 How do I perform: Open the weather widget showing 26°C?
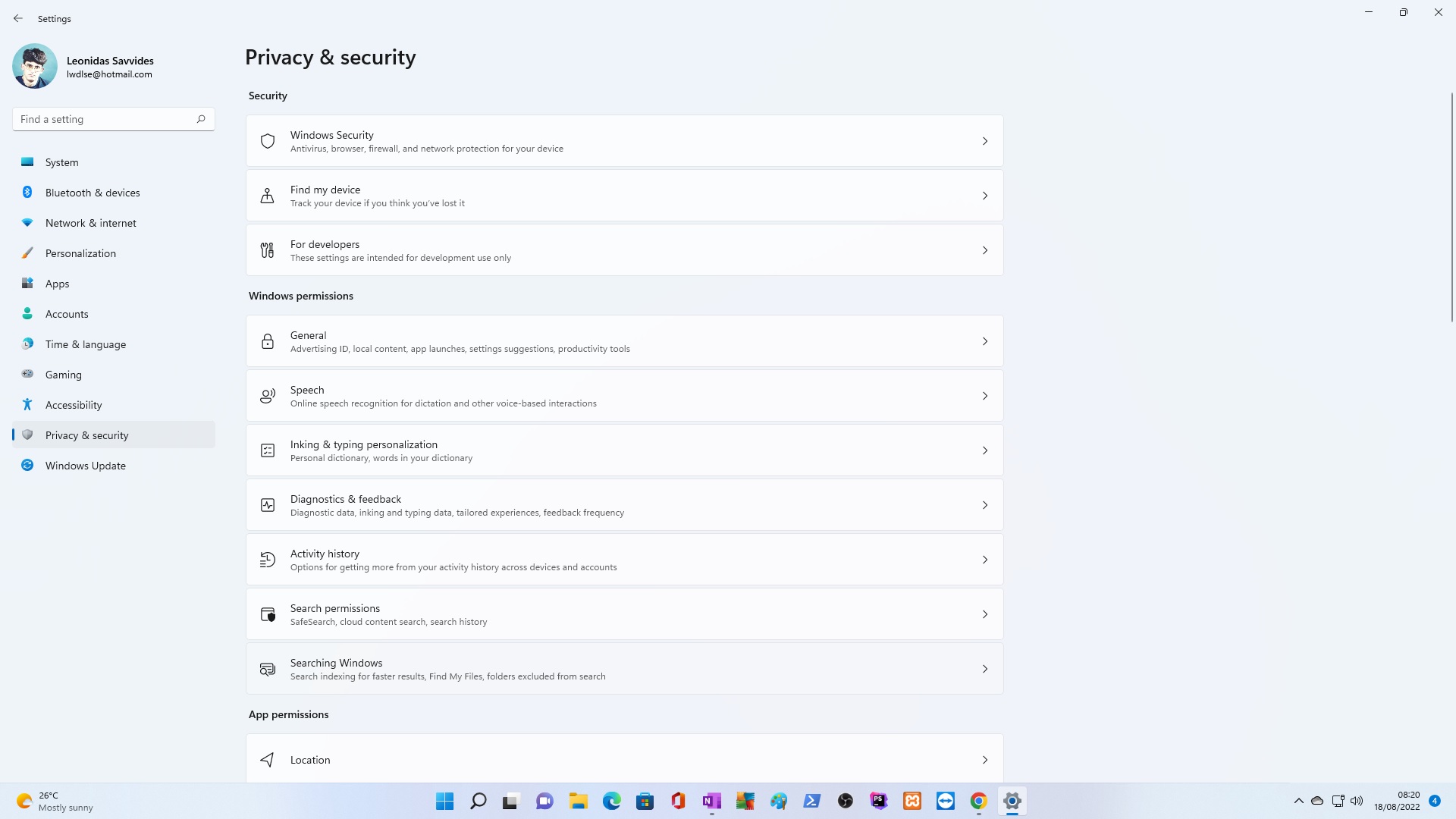pos(55,801)
